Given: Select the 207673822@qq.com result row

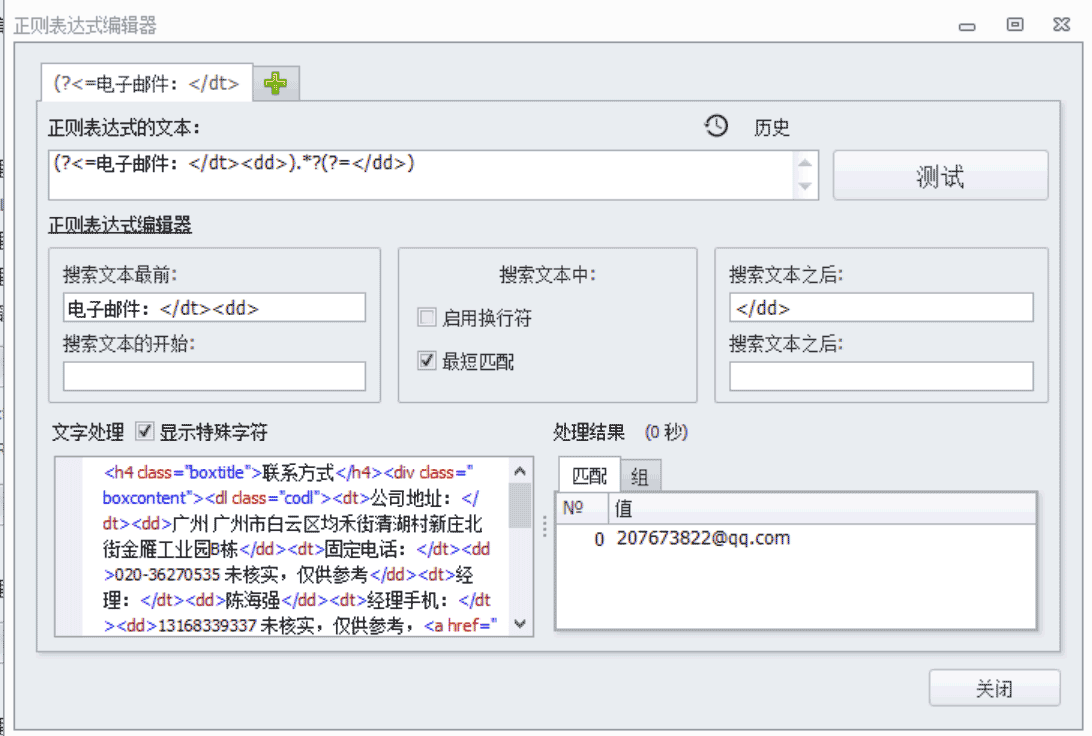Looking at the screenshot, I should point(702,539).
